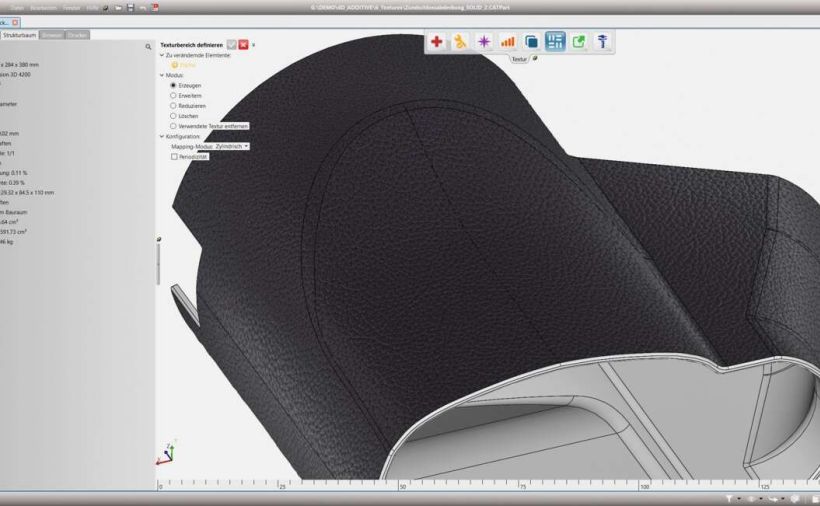The image size is (820, 506).
Task: Click the search magnifier in the left panel
Action: pos(149,47)
